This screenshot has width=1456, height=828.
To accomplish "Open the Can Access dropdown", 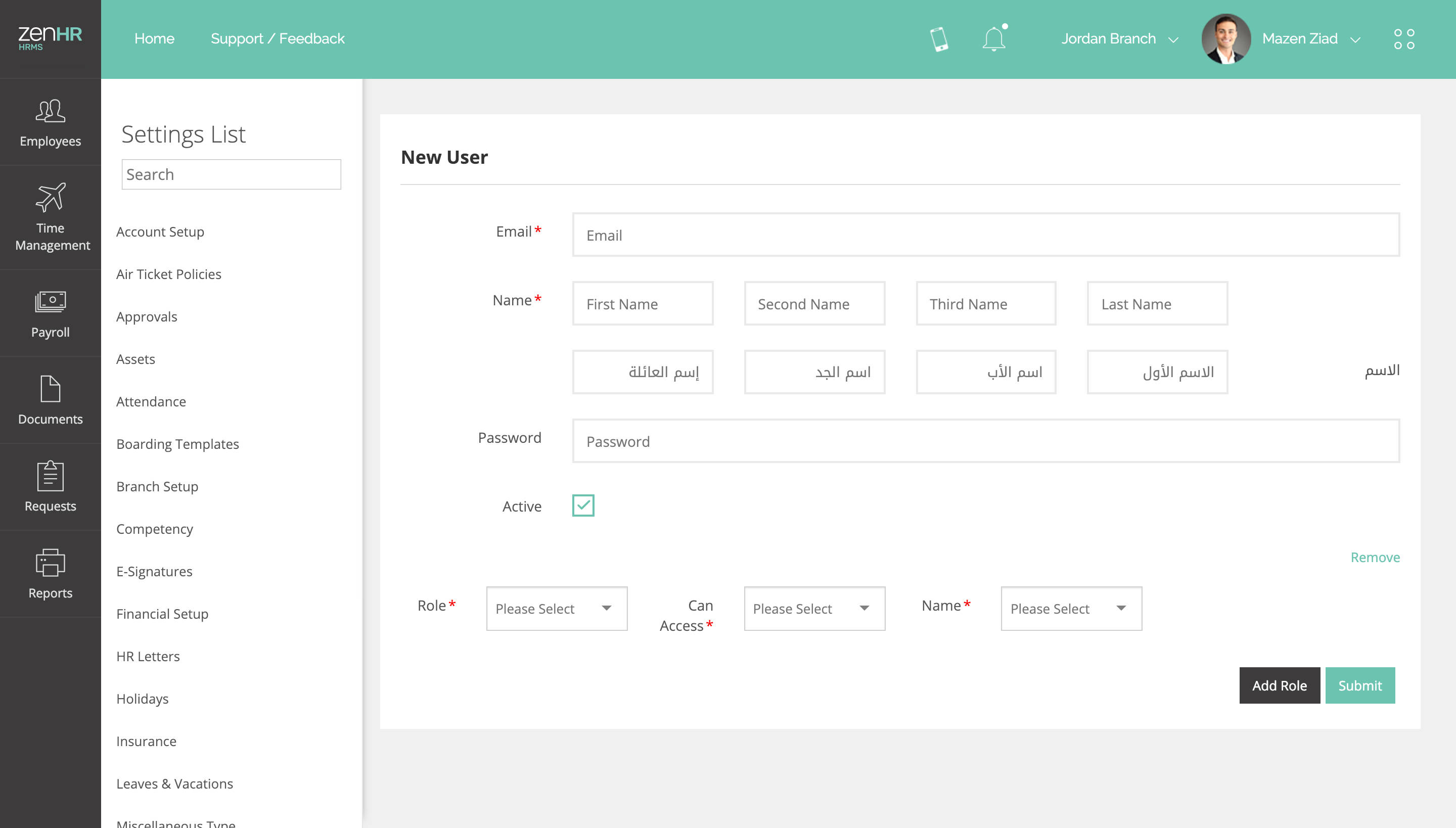I will [814, 609].
